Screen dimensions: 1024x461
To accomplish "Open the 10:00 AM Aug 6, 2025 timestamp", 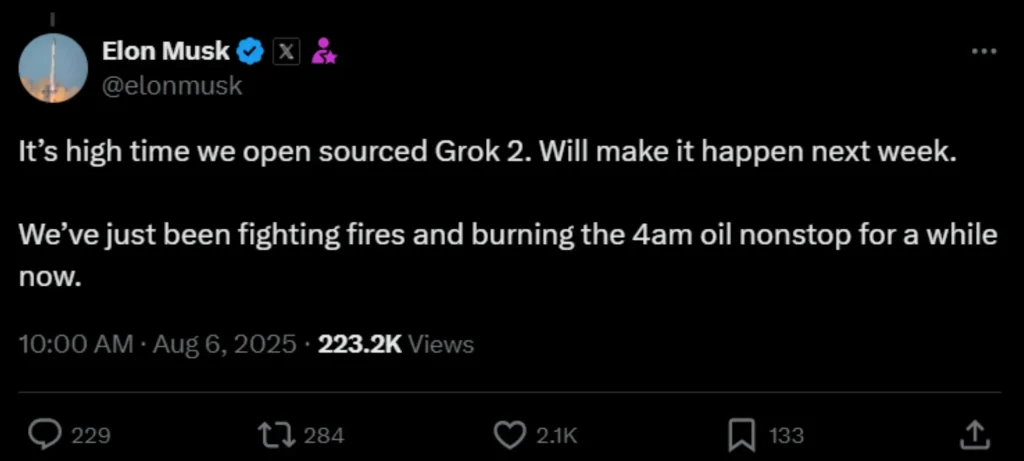I will pyautogui.click(x=158, y=344).
